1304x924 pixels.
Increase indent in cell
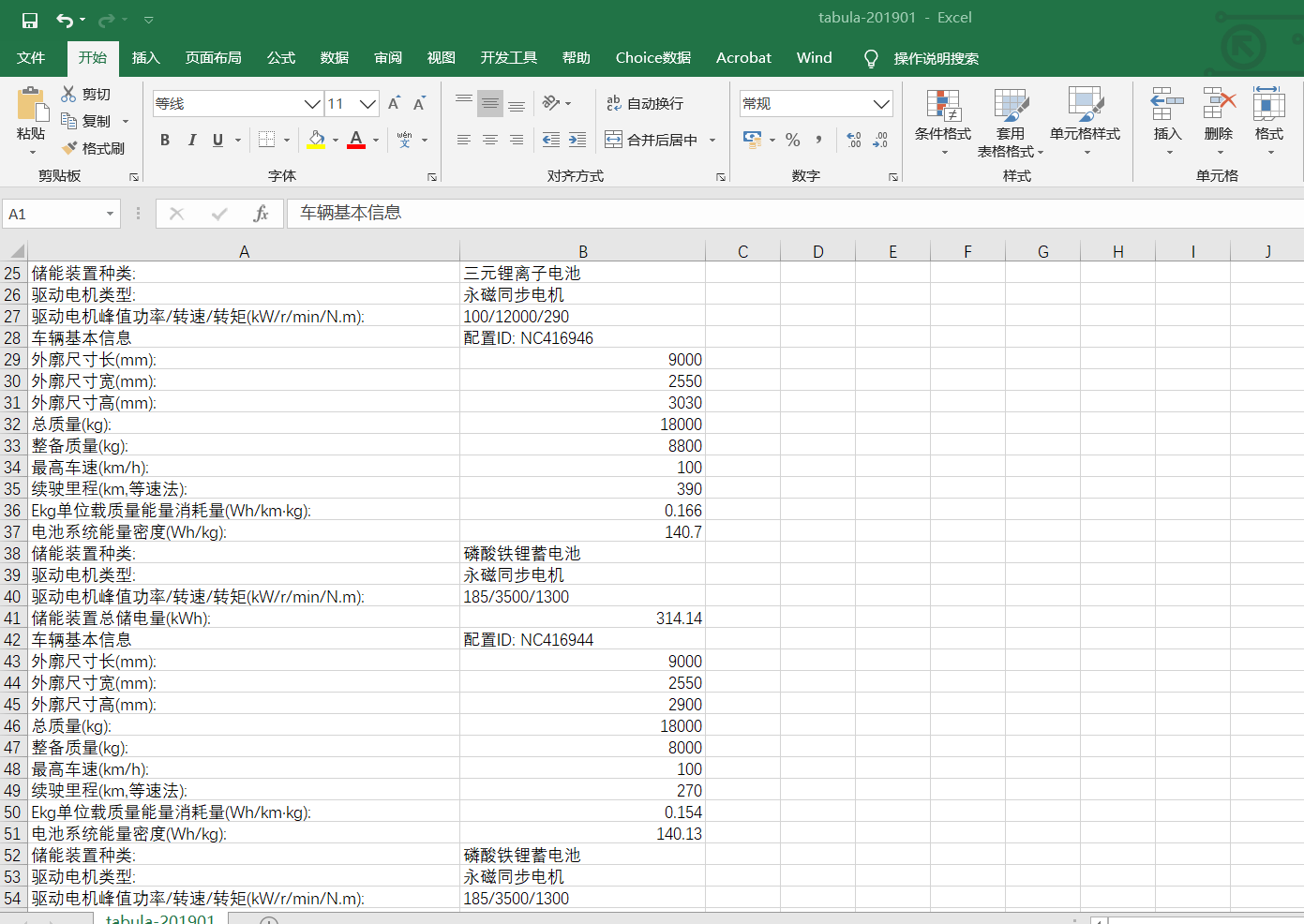click(577, 140)
